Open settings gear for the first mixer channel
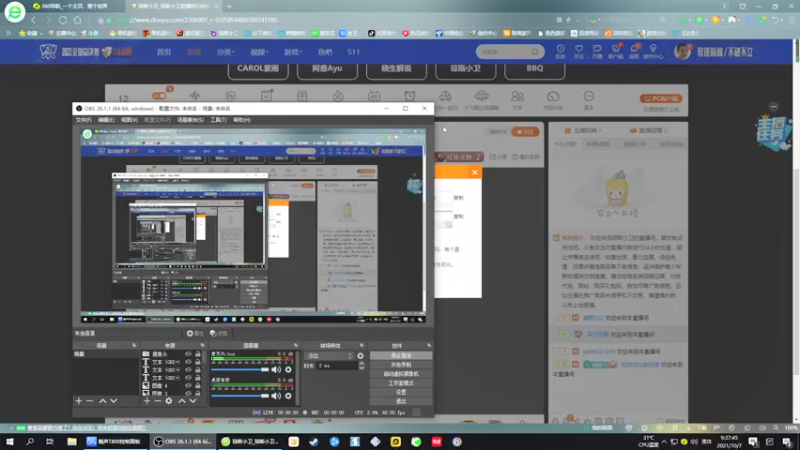Image resolution: width=800 pixels, height=450 pixels. coord(288,369)
